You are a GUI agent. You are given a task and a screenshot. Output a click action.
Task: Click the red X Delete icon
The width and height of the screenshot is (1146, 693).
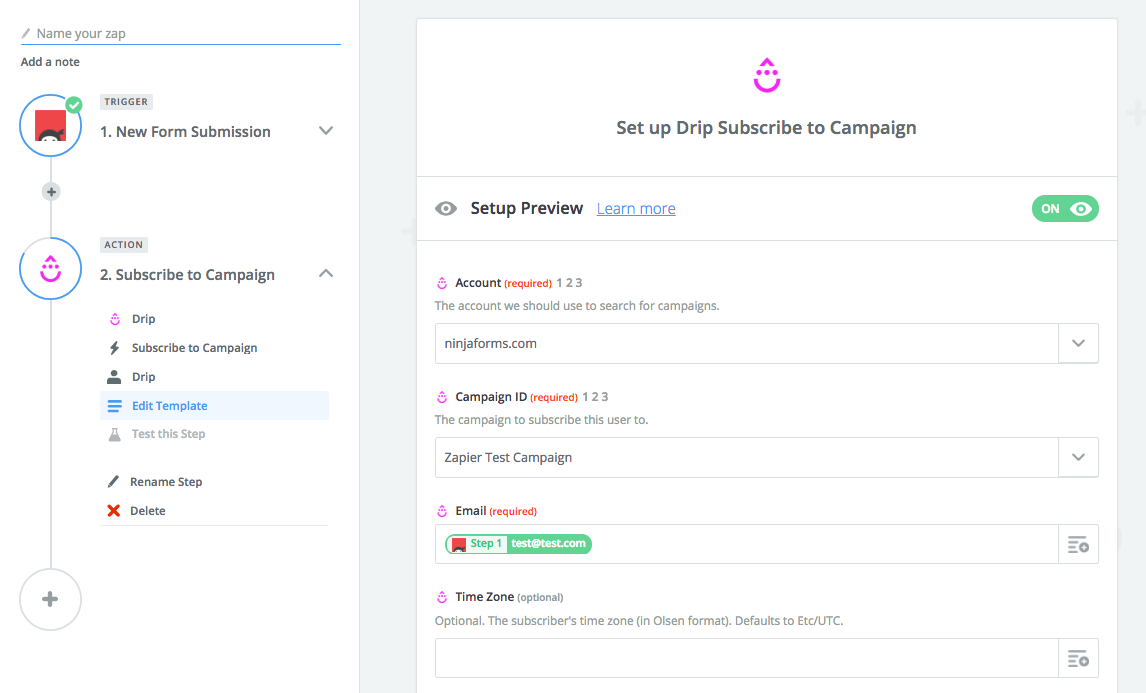click(114, 511)
